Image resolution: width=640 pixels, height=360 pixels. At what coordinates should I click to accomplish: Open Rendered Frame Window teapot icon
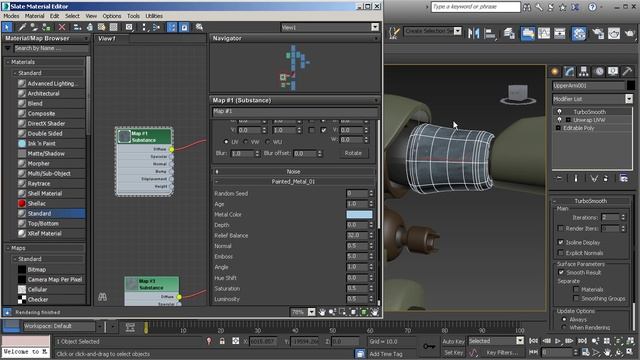(x=614, y=33)
